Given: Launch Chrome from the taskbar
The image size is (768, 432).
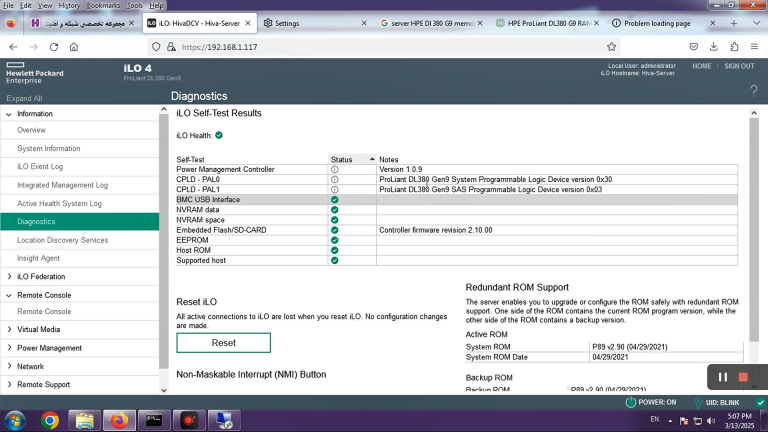Looking at the screenshot, I should click(50, 420).
